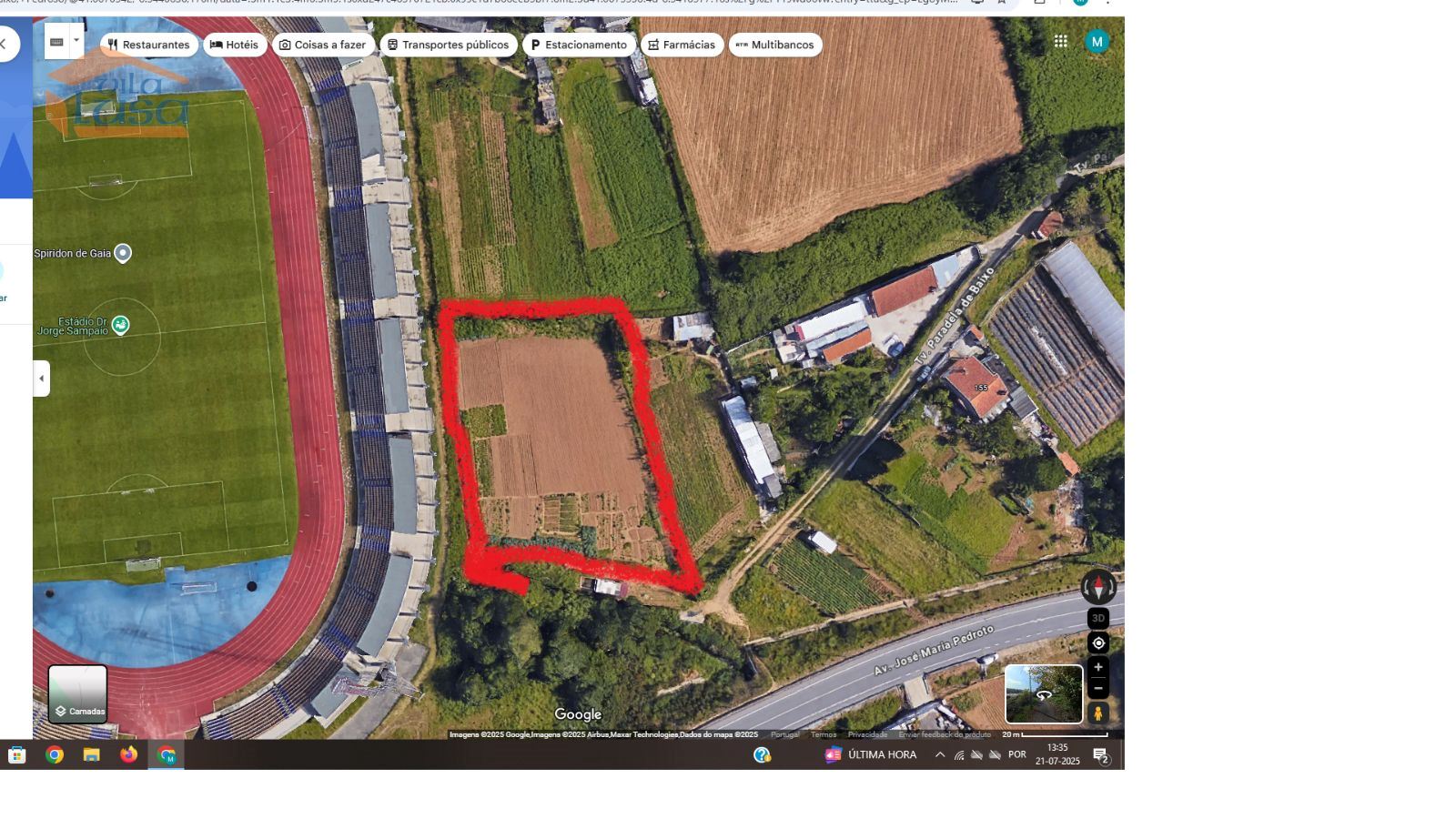Open the Street View thumbnail preview
The height and width of the screenshot is (819, 1456).
[1044, 694]
